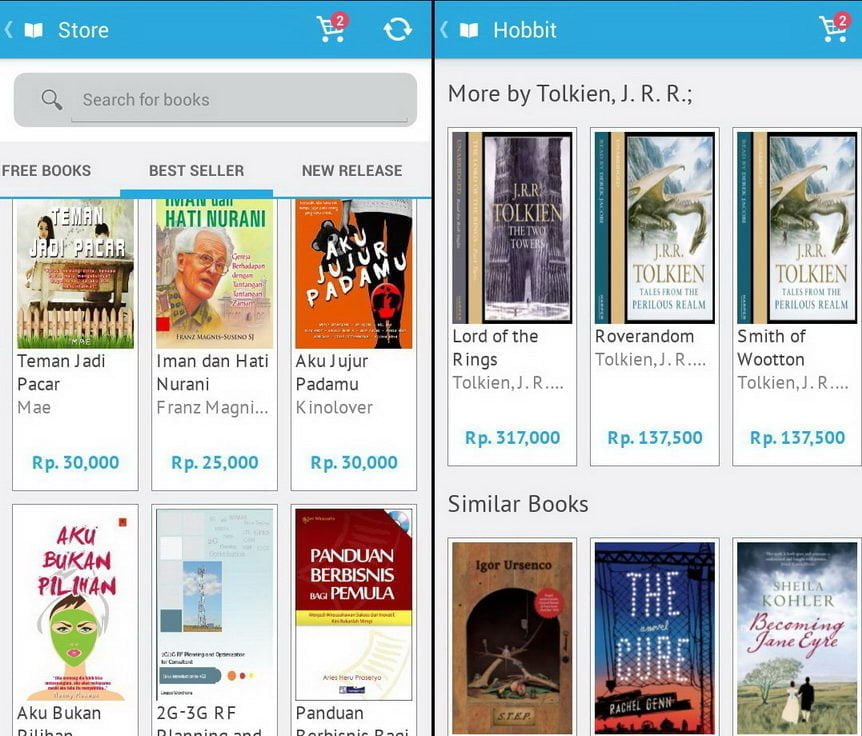
Task: Select the BEST SELLER tab
Action: point(196,170)
